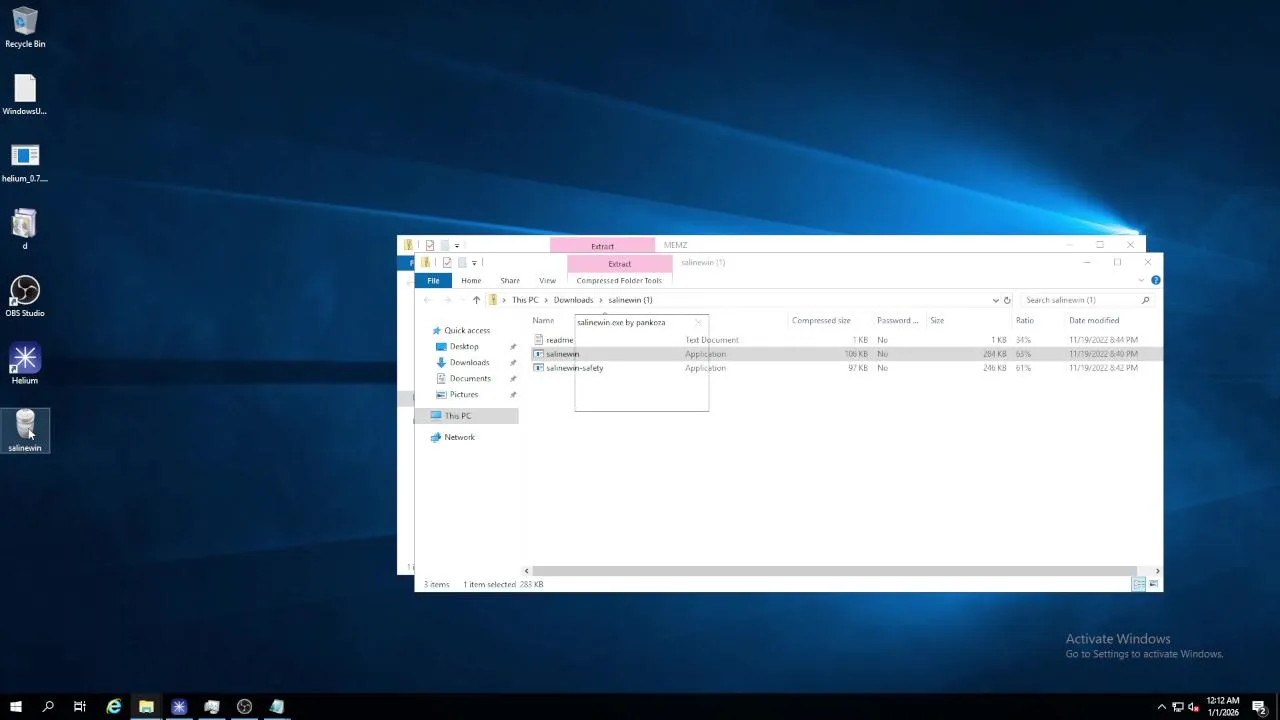Select Network in navigation pane
This screenshot has width=1280, height=720.
click(x=459, y=438)
